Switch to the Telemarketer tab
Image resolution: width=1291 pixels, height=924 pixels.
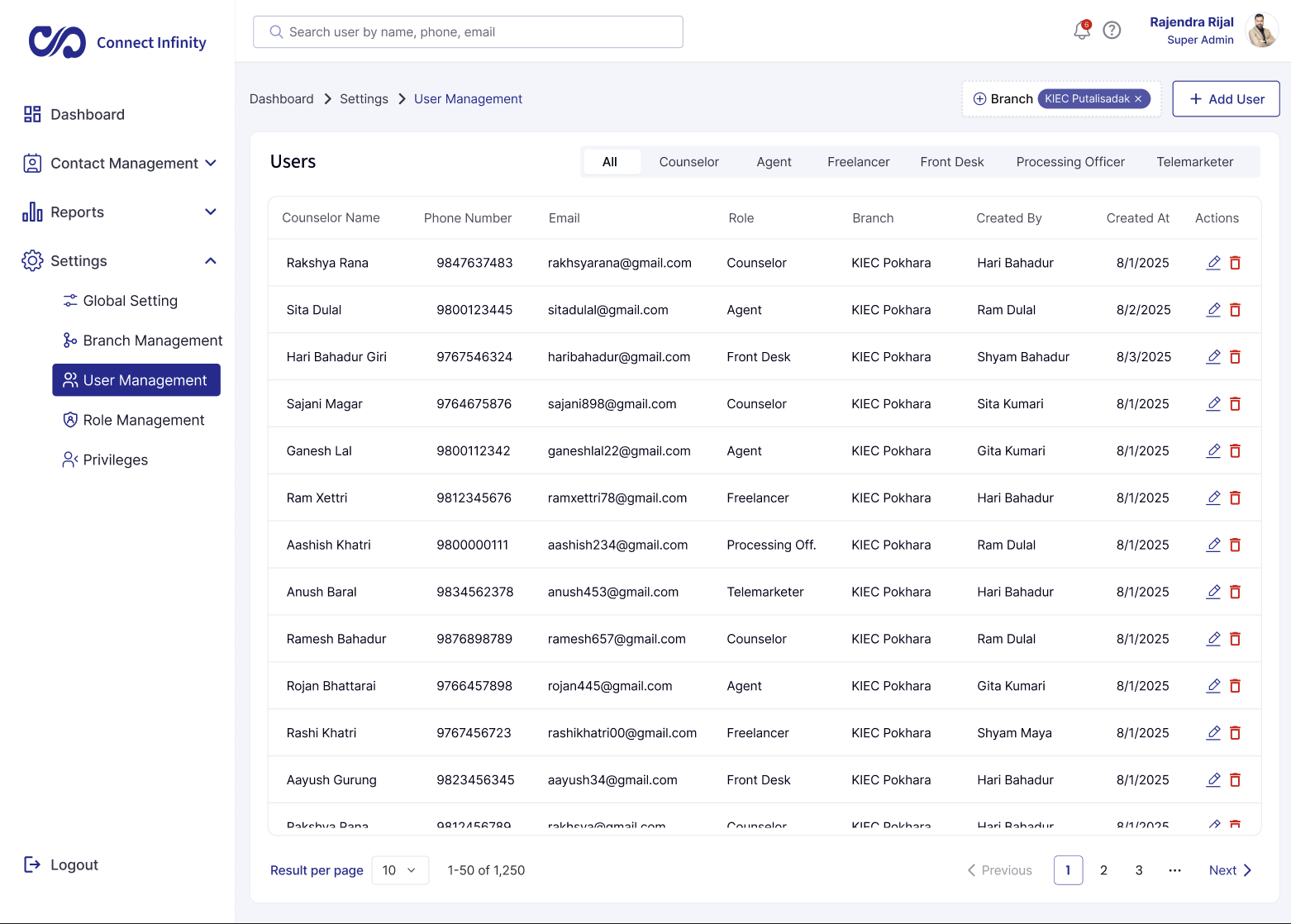tap(1195, 162)
